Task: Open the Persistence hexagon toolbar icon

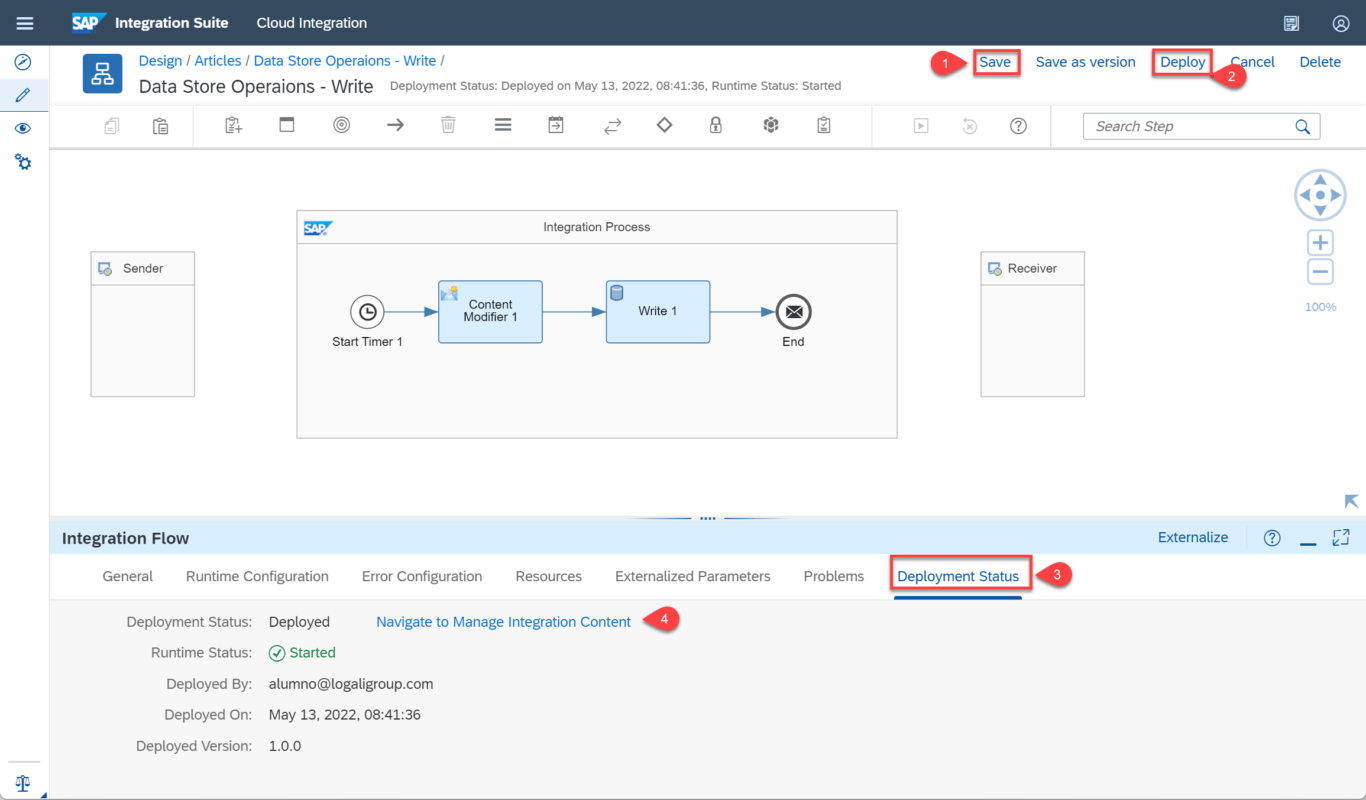Action: tap(771, 125)
